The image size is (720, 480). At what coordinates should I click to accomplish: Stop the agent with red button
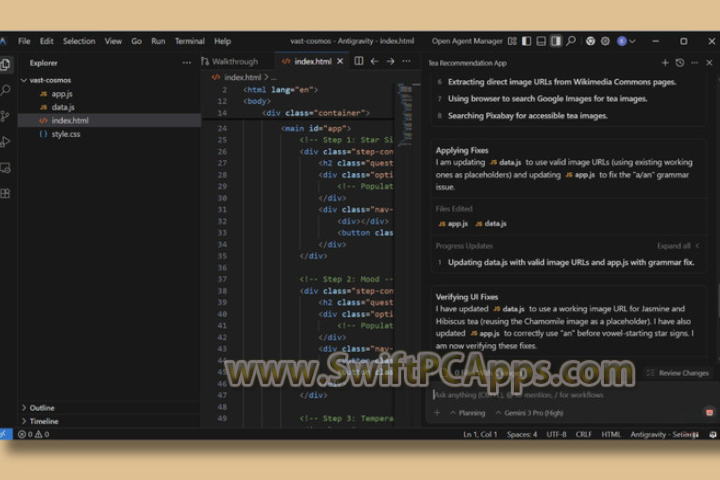[709, 412]
